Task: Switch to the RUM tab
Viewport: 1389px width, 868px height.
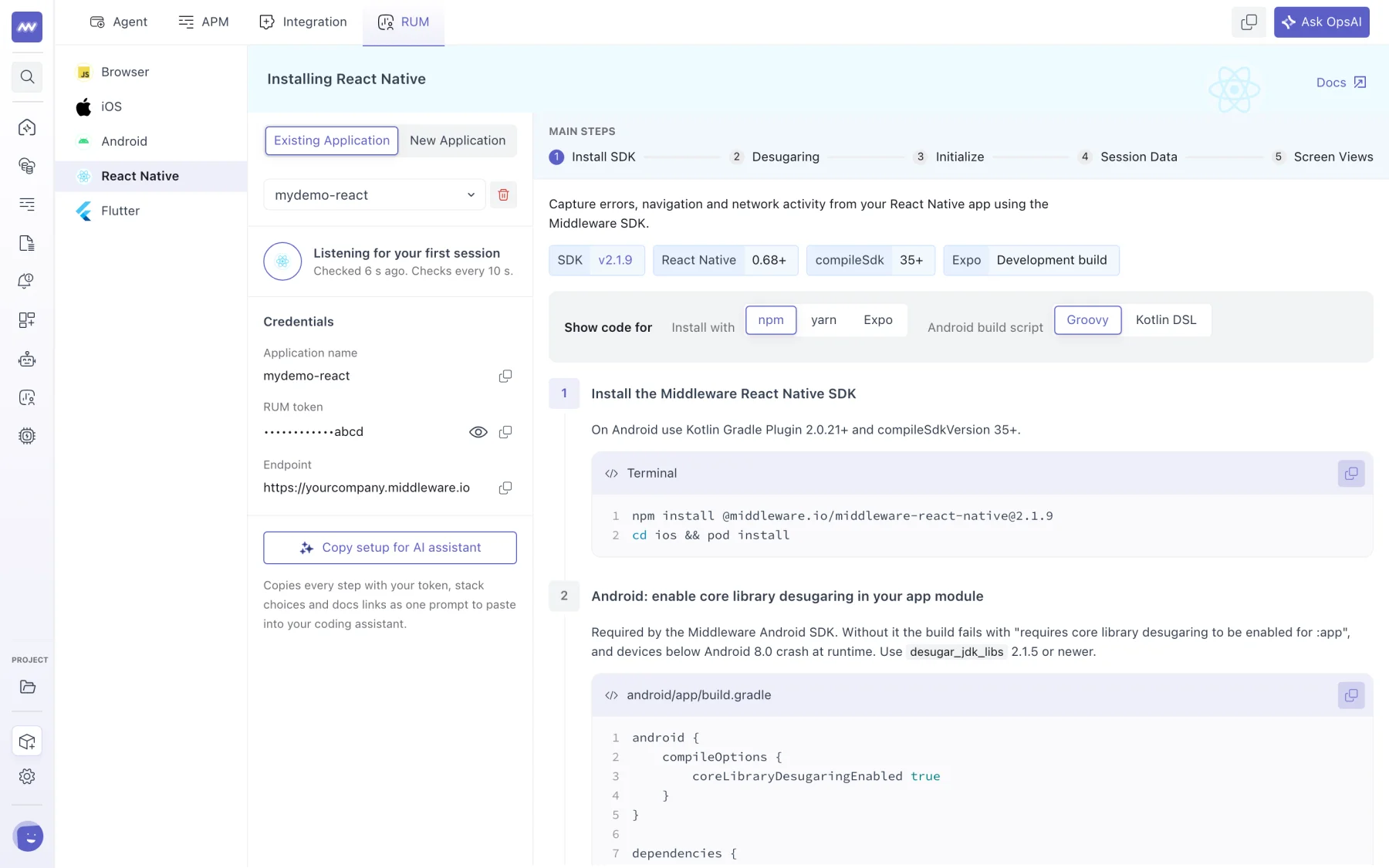Action: pyautogui.click(x=404, y=22)
